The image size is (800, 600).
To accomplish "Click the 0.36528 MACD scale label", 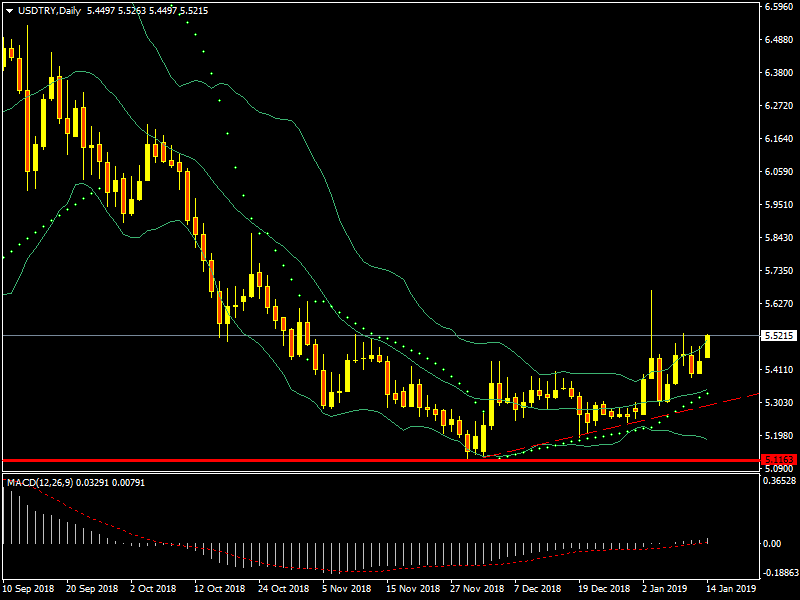I will [778, 481].
